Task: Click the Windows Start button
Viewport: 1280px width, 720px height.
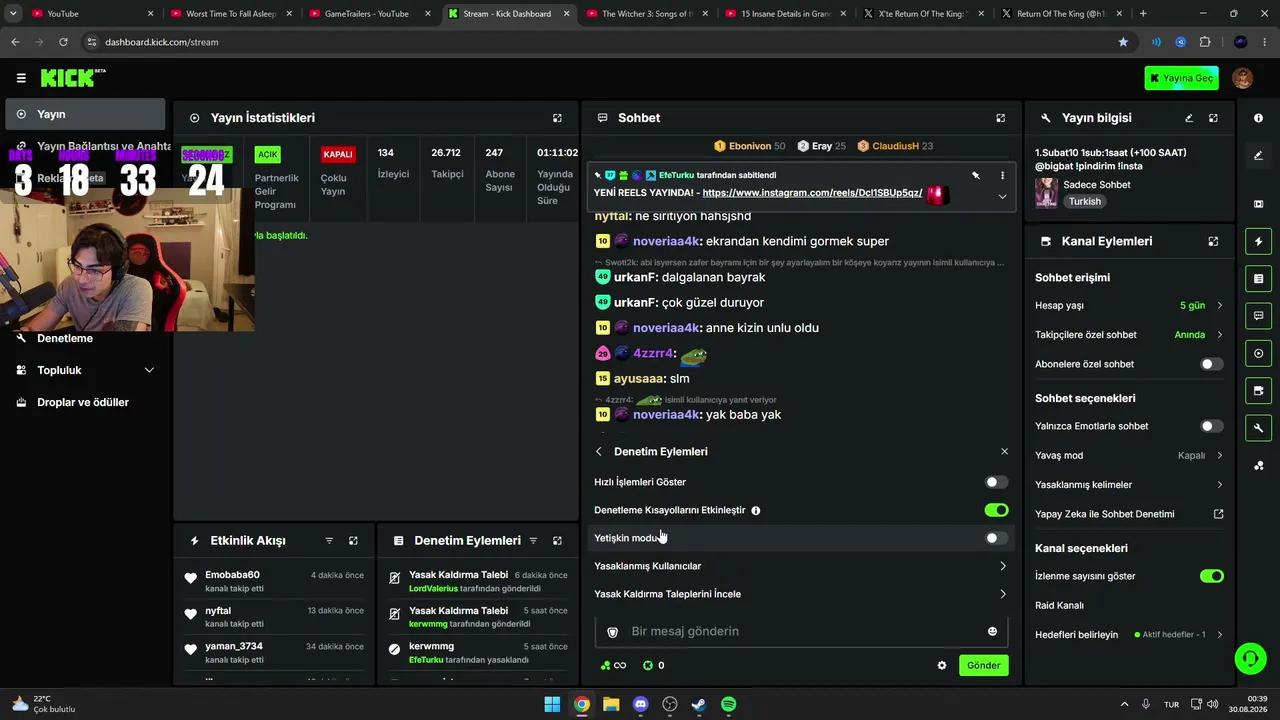Action: point(552,704)
